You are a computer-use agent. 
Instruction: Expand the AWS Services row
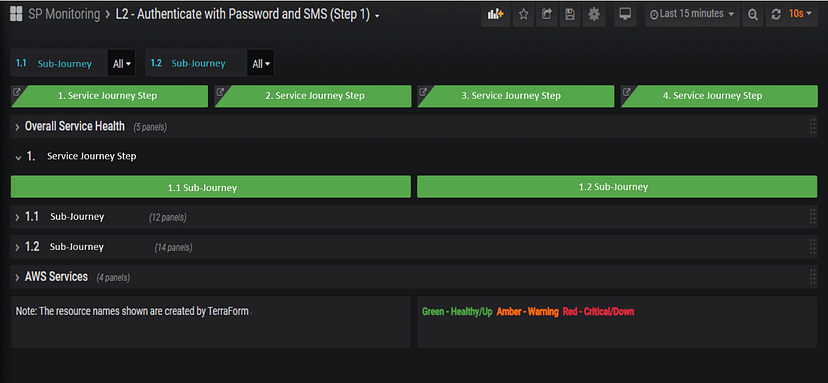tap(17, 277)
